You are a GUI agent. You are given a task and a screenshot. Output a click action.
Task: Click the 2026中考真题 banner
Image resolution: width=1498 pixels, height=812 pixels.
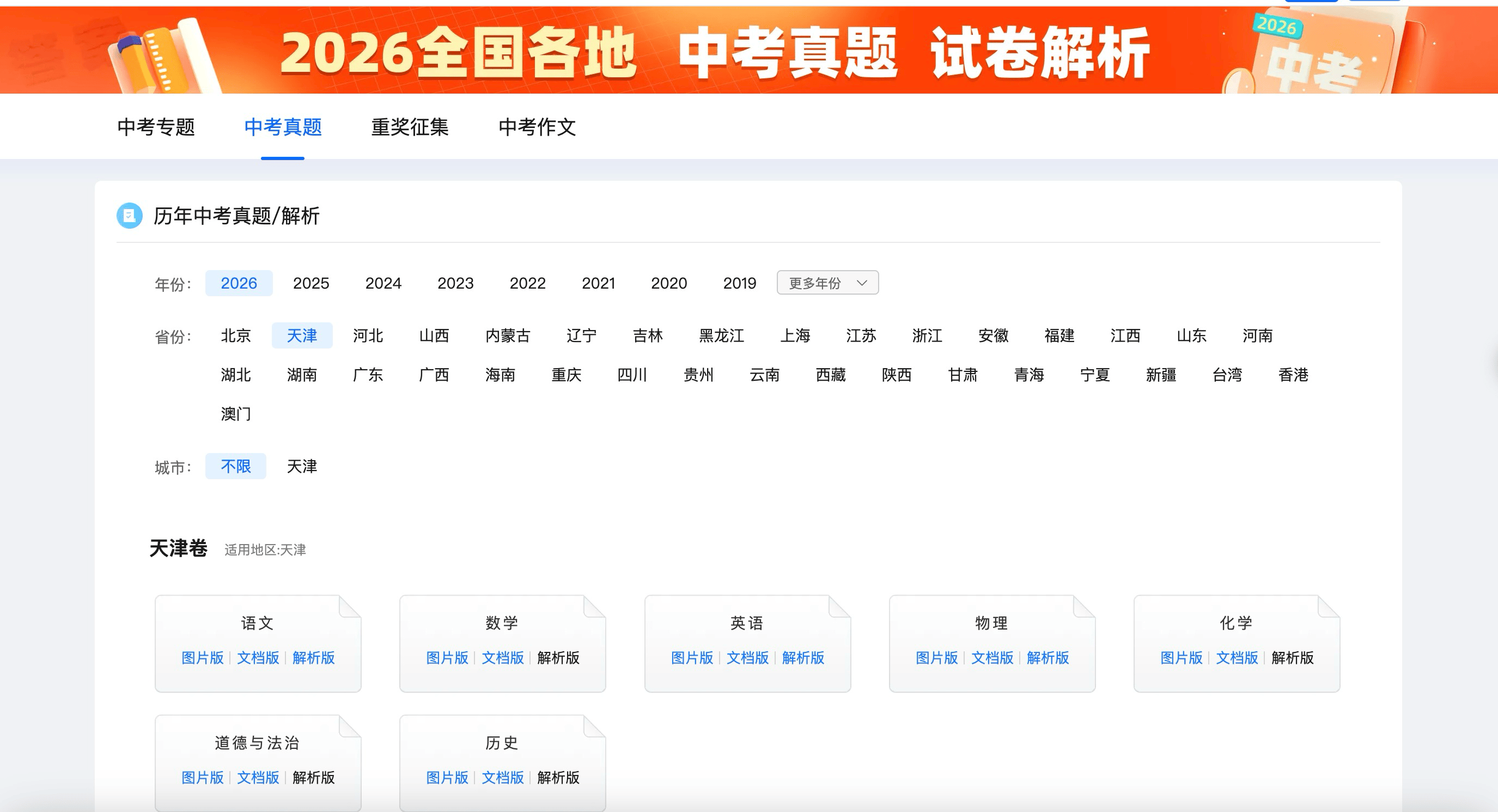(749, 51)
